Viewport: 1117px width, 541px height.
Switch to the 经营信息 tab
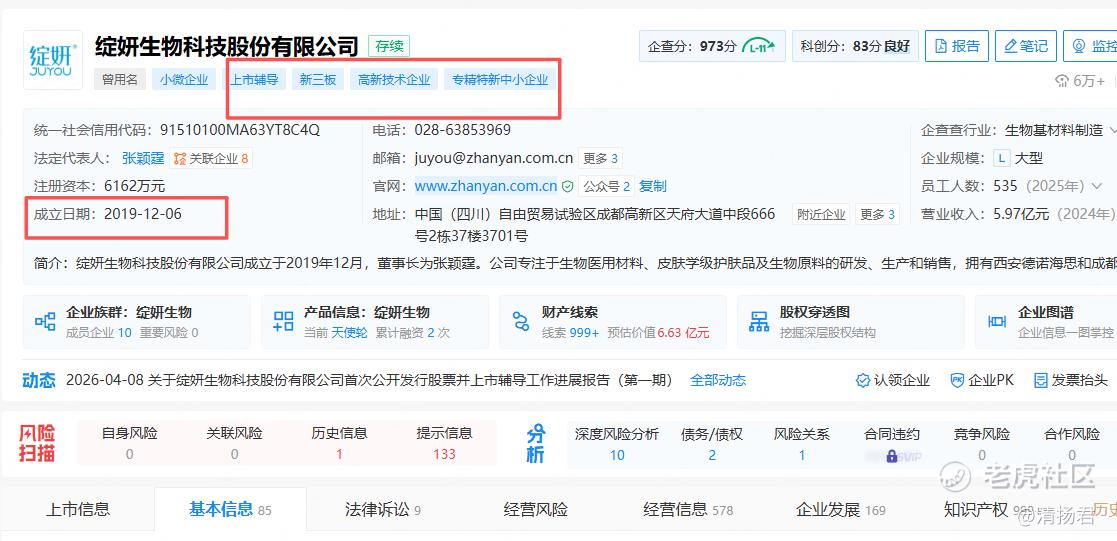tap(687, 509)
